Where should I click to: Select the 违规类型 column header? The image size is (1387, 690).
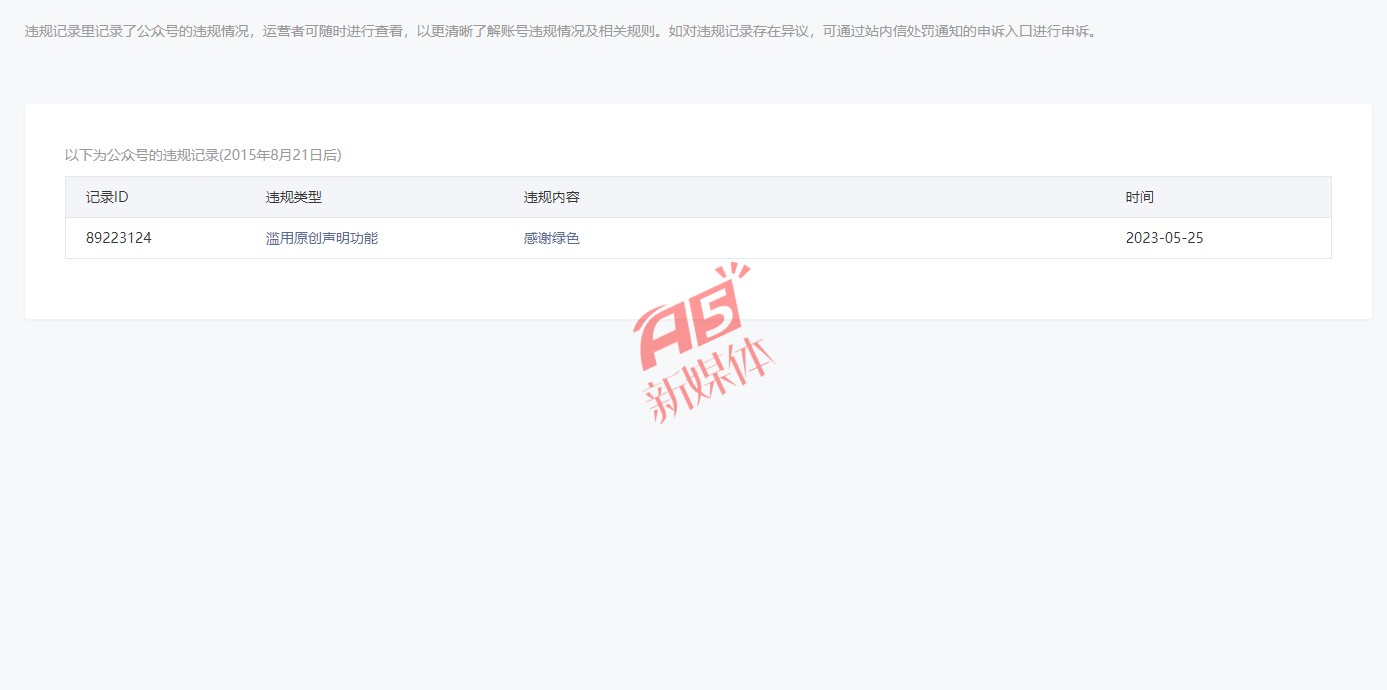pyautogui.click(x=293, y=197)
